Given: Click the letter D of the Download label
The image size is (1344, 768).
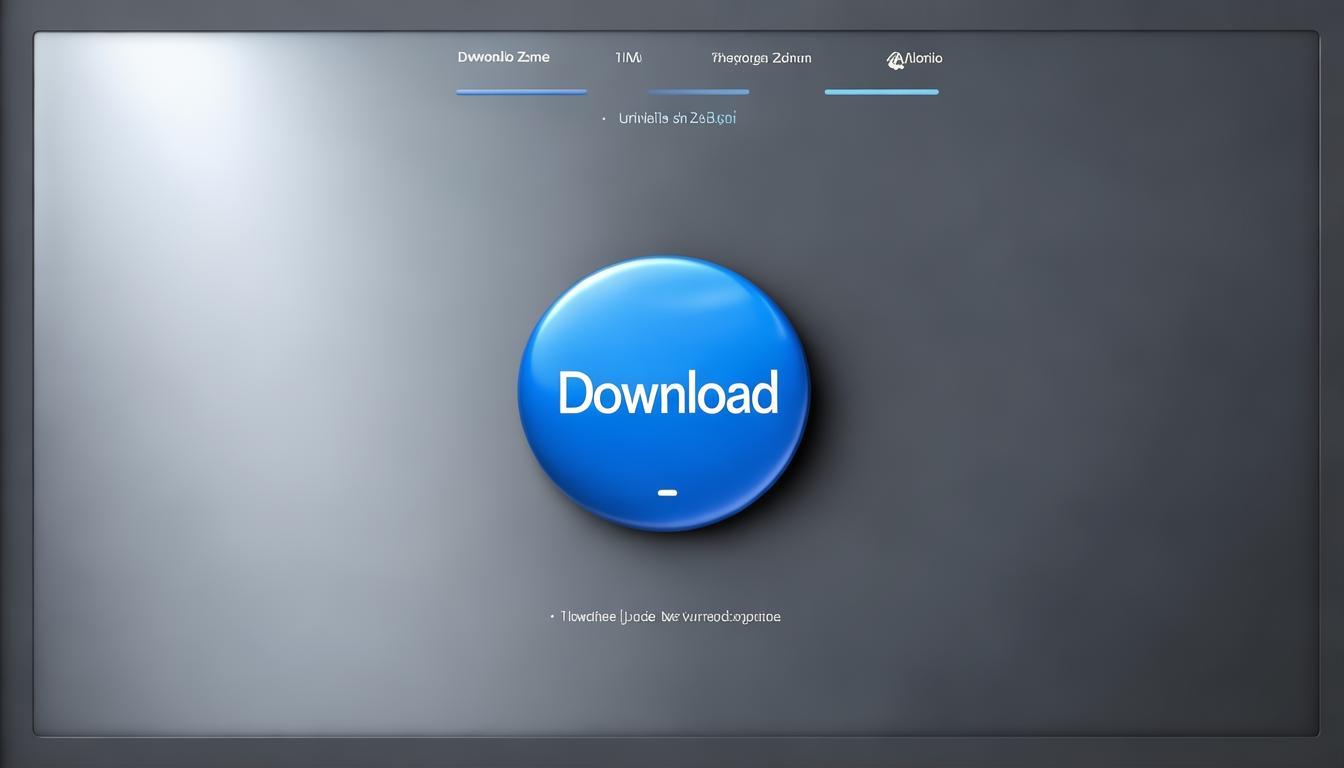Looking at the screenshot, I should [x=573, y=393].
